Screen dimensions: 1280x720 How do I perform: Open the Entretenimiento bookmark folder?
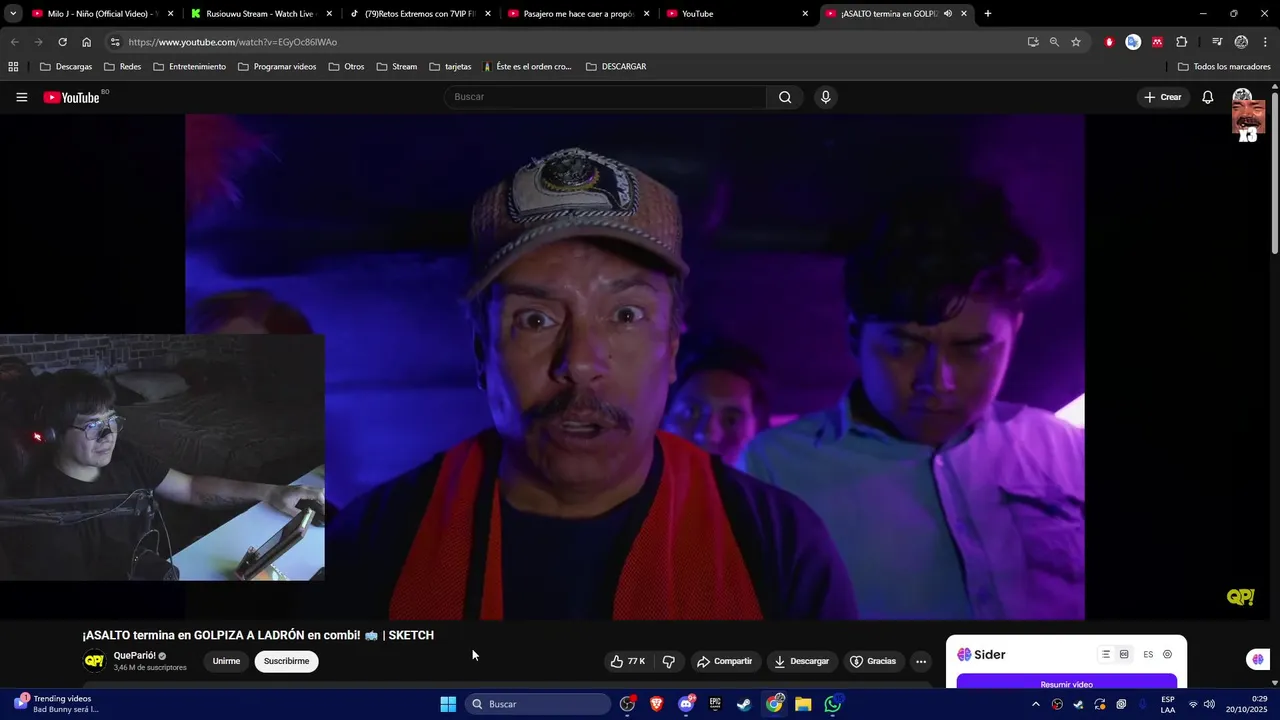189,67
